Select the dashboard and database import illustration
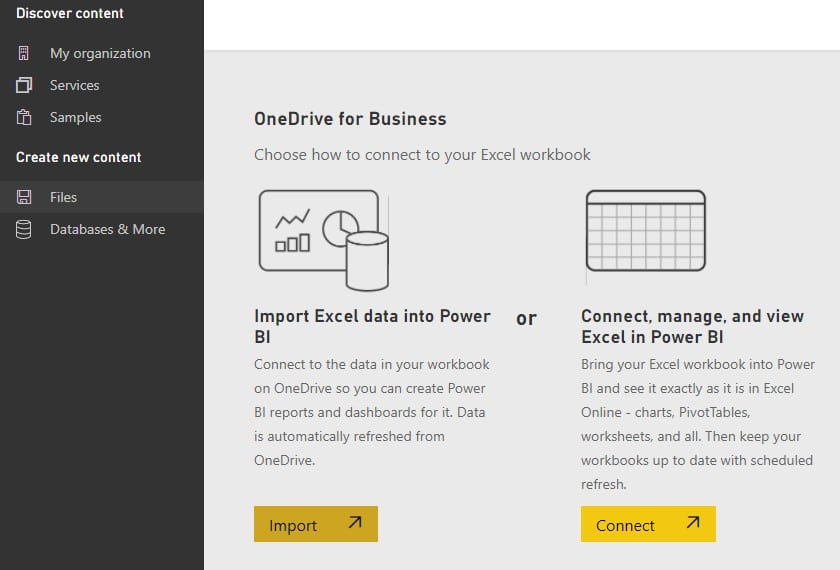The width and height of the screenshot is (840, 570). (x=324, y=240)
